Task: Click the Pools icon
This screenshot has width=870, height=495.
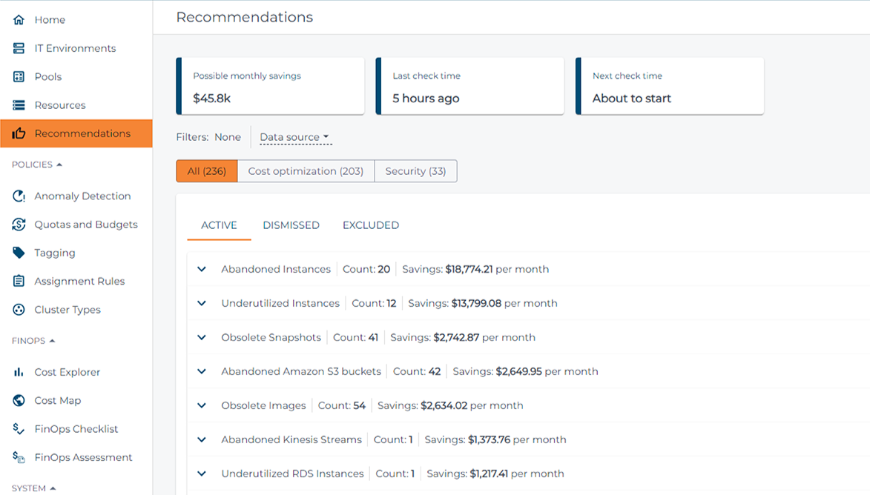Action: click(x=18, y=77)
